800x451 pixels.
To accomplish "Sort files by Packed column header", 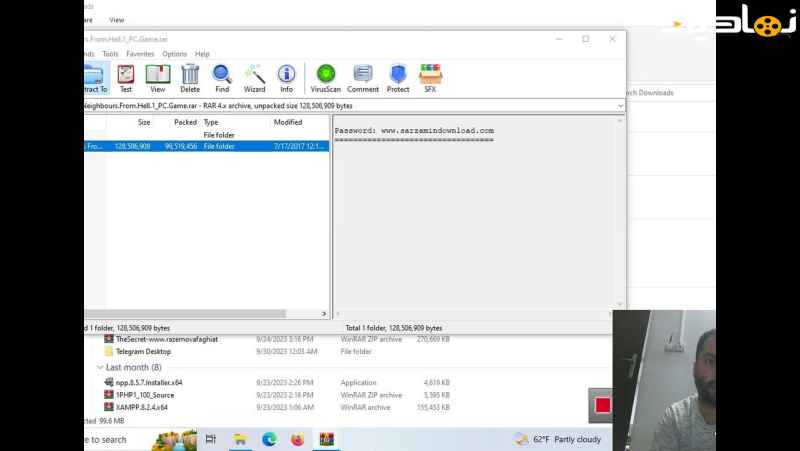I will (x=185, y=122).
